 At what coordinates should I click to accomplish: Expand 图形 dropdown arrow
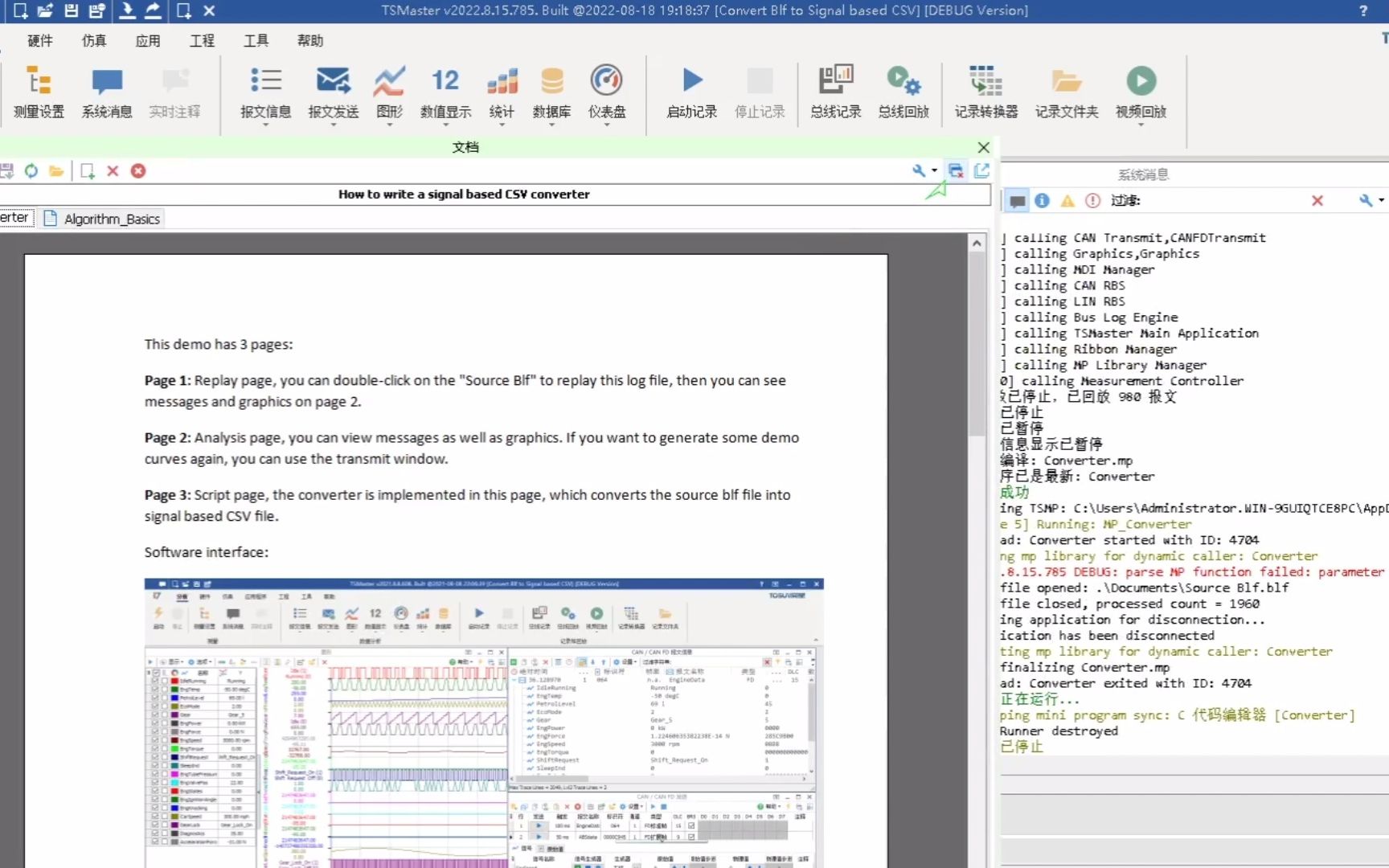tap(389, 125)
